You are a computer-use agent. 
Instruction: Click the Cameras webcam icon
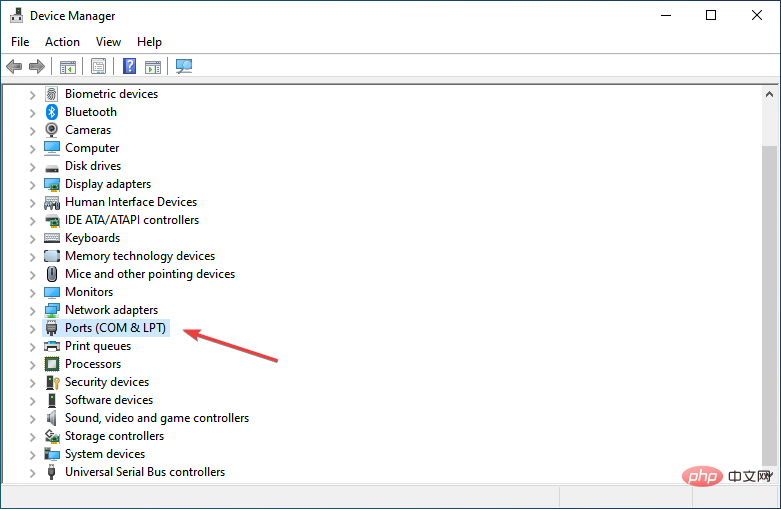pos(52,130)
